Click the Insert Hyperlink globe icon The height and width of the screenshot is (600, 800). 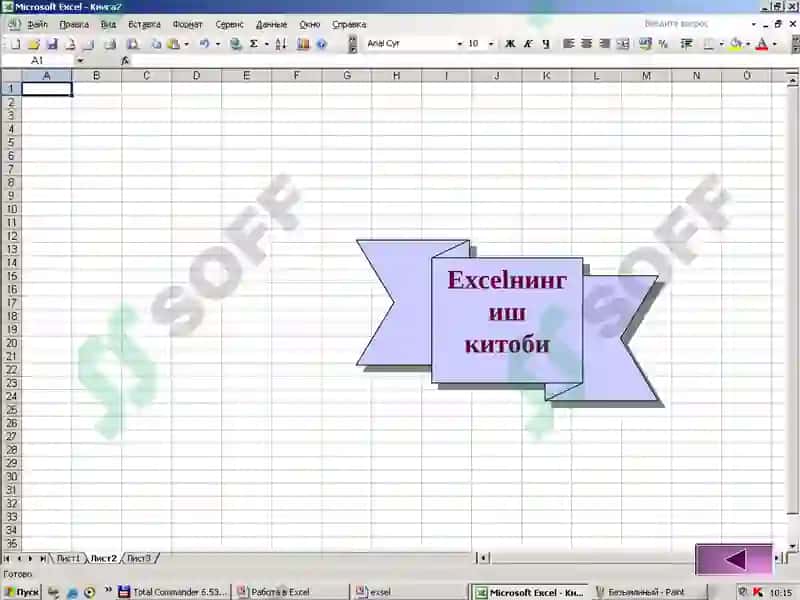click(235, 44)
